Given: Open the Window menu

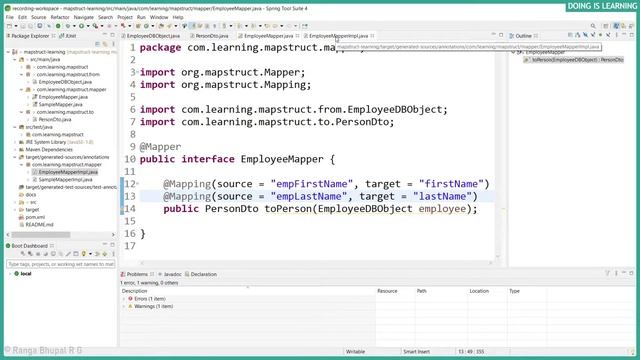Looking at the screenshot, I should [159, 17].
